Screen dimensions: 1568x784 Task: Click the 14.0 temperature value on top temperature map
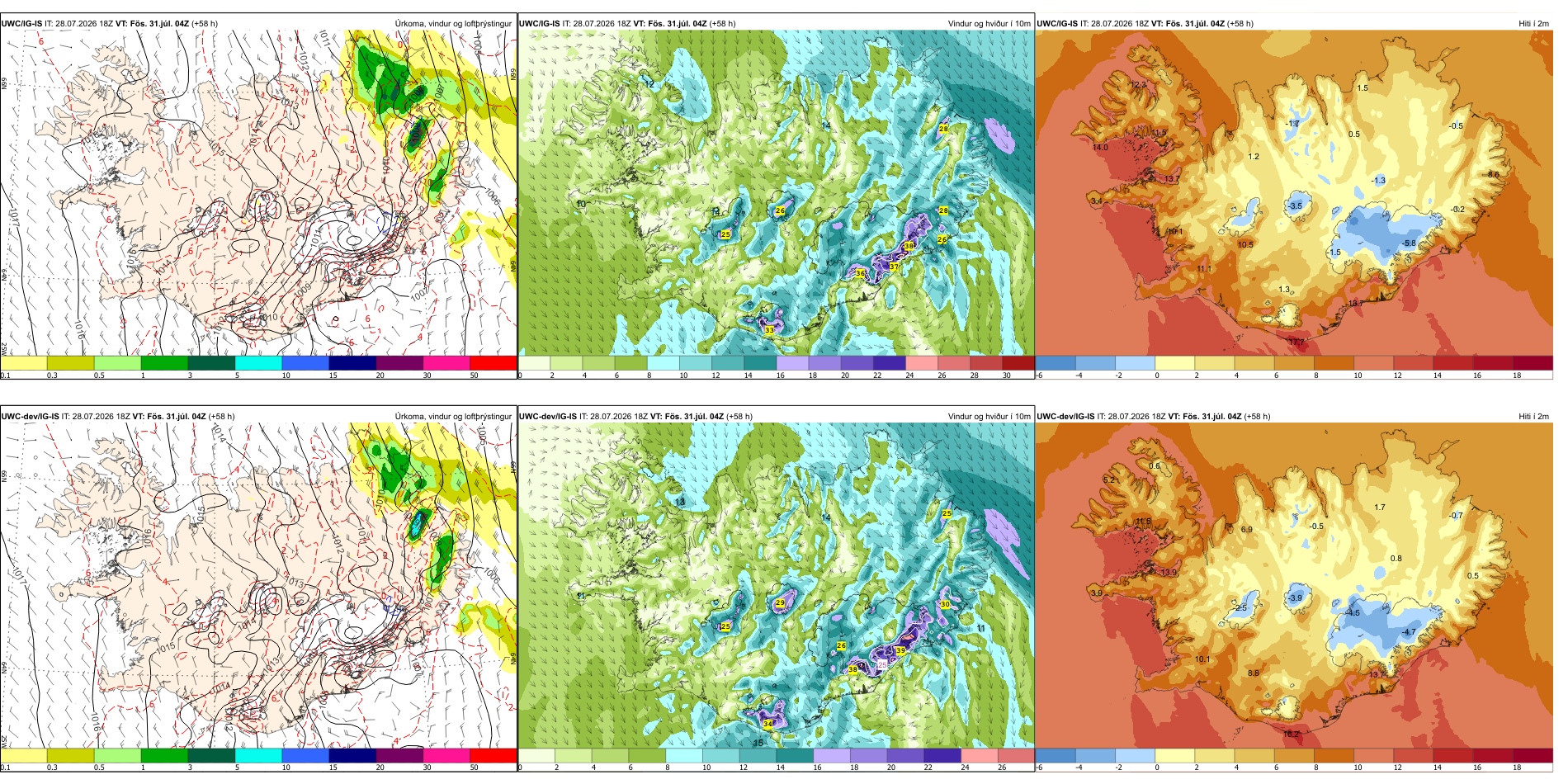tap(1101, 148)
